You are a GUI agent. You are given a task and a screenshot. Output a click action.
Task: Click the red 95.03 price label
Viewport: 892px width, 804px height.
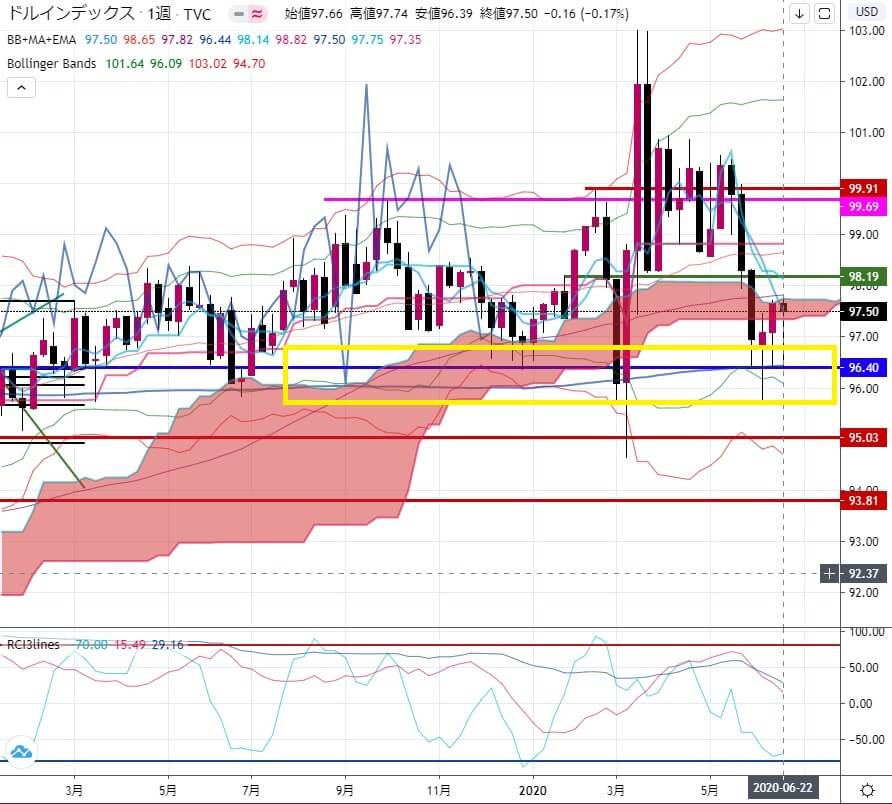point(863,438)
